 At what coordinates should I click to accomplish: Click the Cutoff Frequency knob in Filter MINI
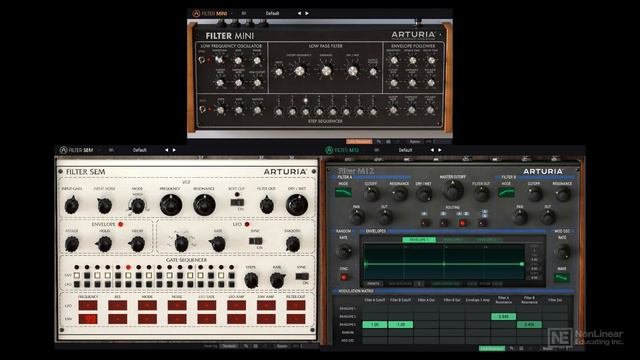pos(299,71)
